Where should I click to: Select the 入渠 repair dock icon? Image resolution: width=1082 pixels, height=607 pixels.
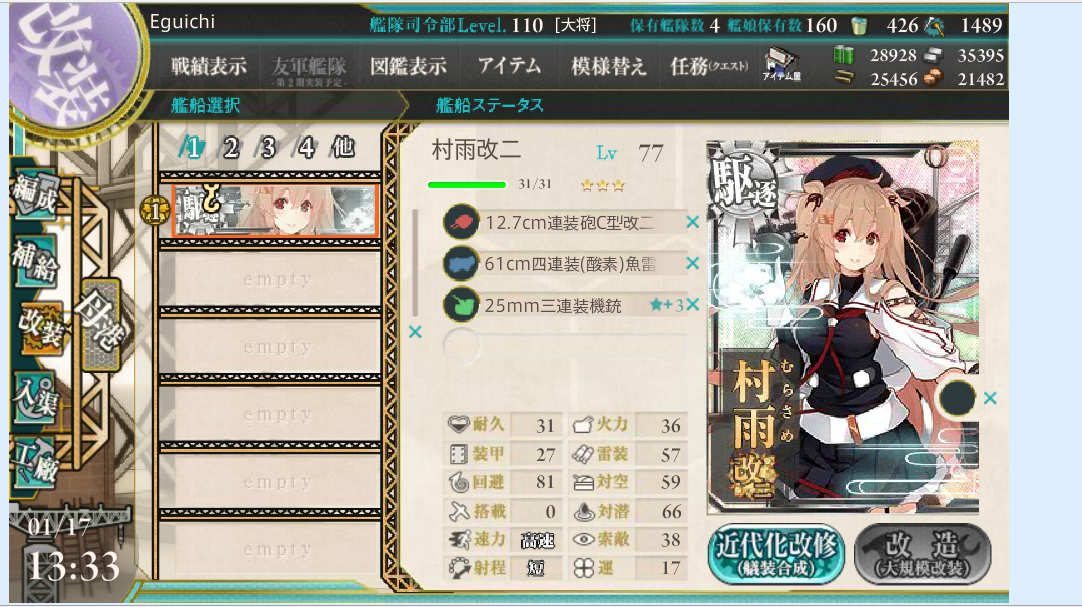click(35, 397)
